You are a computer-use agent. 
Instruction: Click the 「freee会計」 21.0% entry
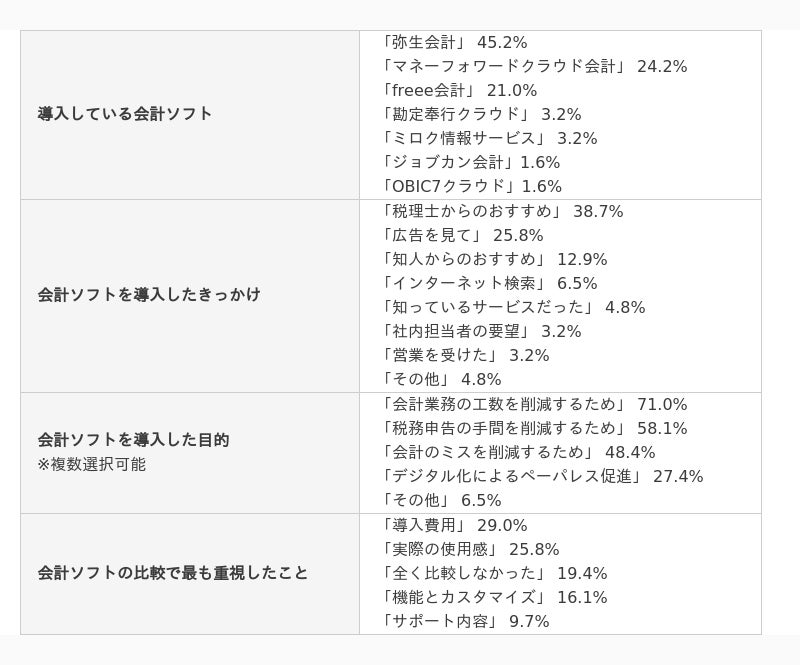coord(459,90)
